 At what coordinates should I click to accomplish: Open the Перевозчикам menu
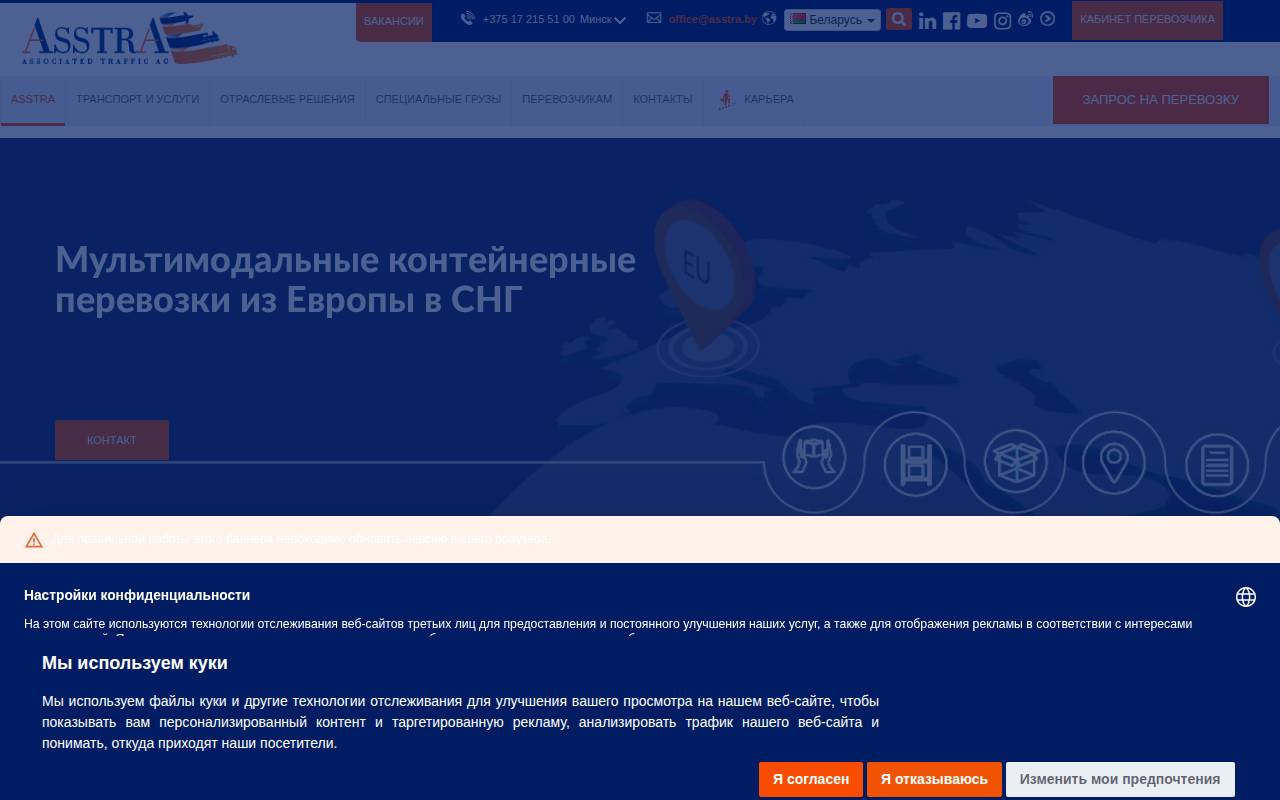point(567,99)
